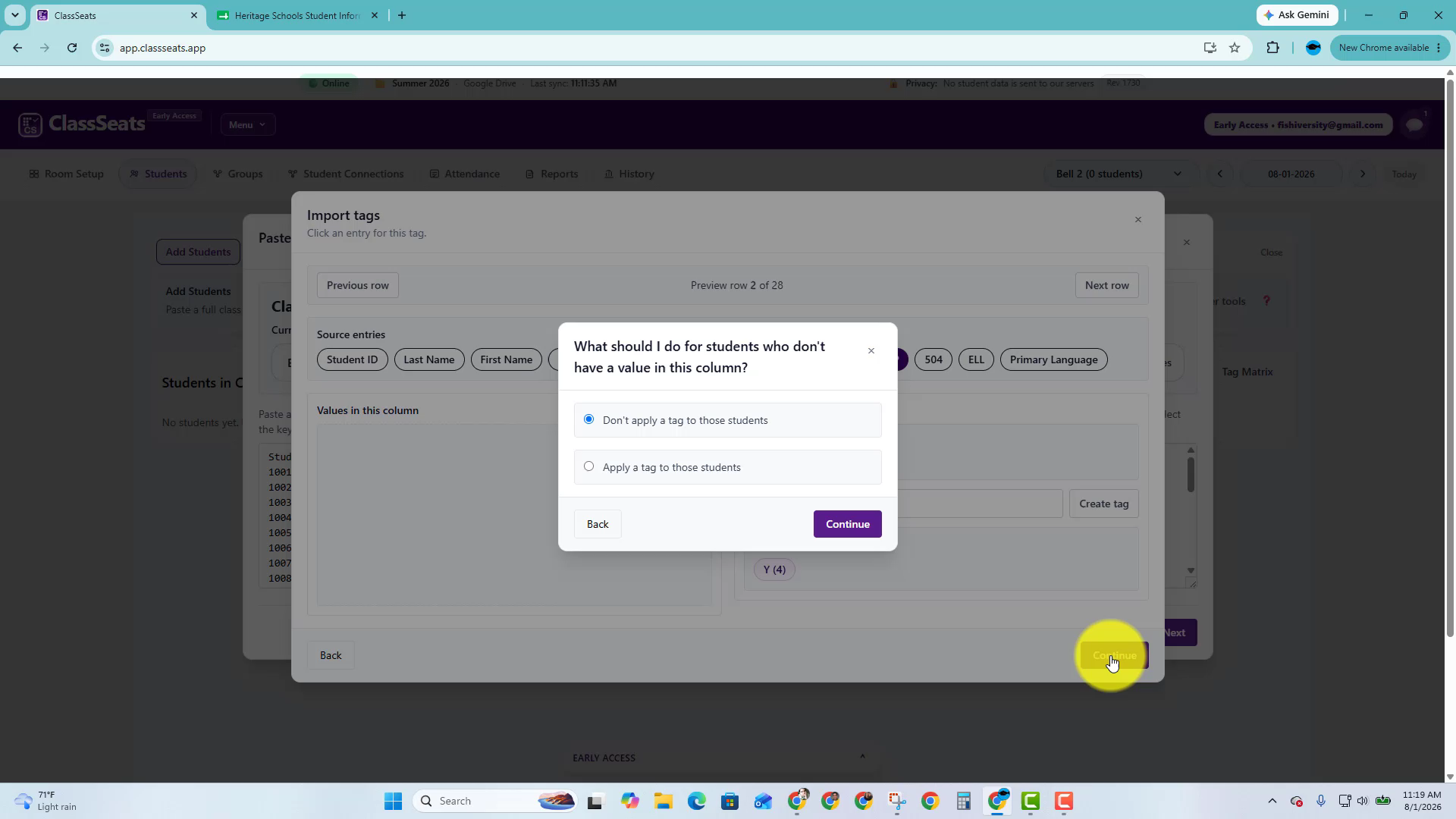Click the browser reload icon
The image size is (1456, 819).
72,48
